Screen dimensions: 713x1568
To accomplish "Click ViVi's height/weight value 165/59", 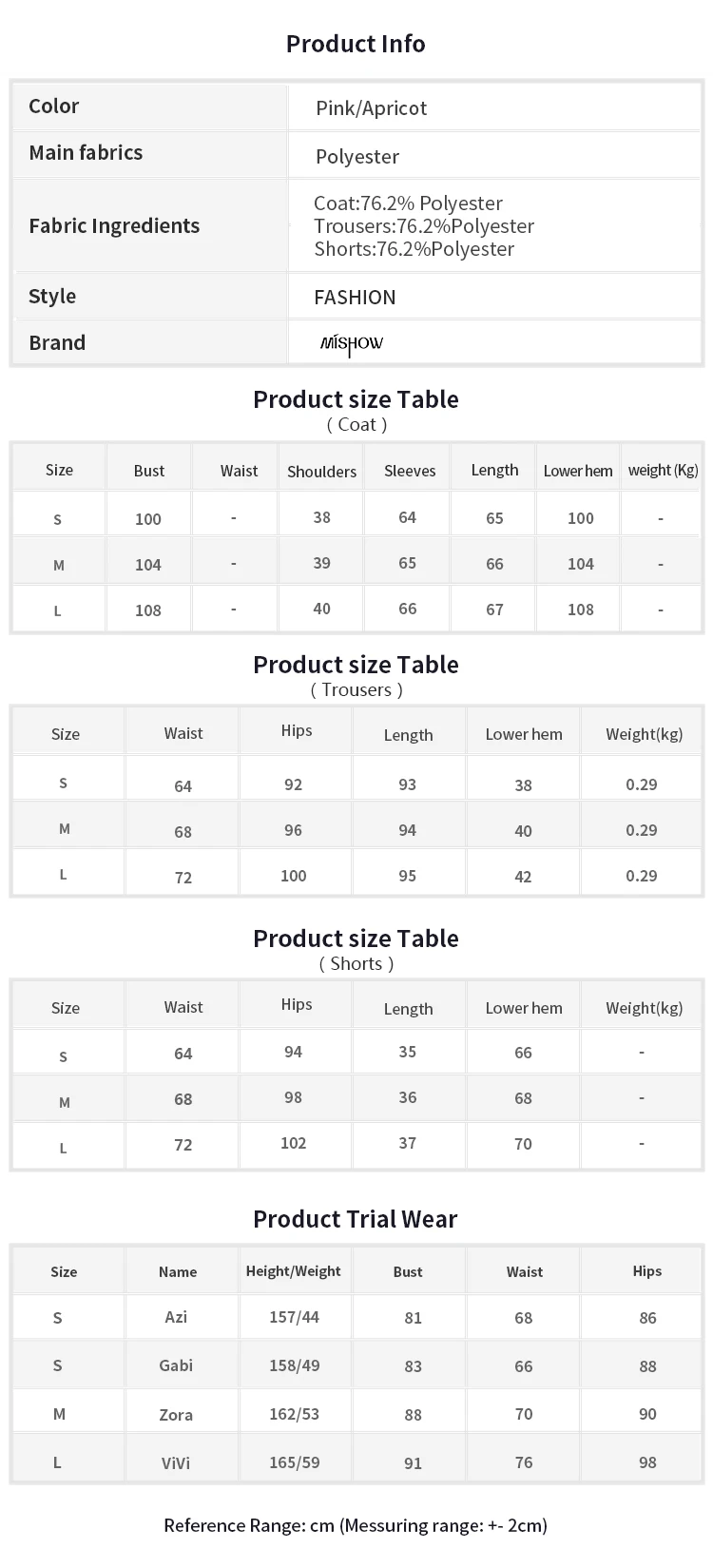I will coord(295,1462).
